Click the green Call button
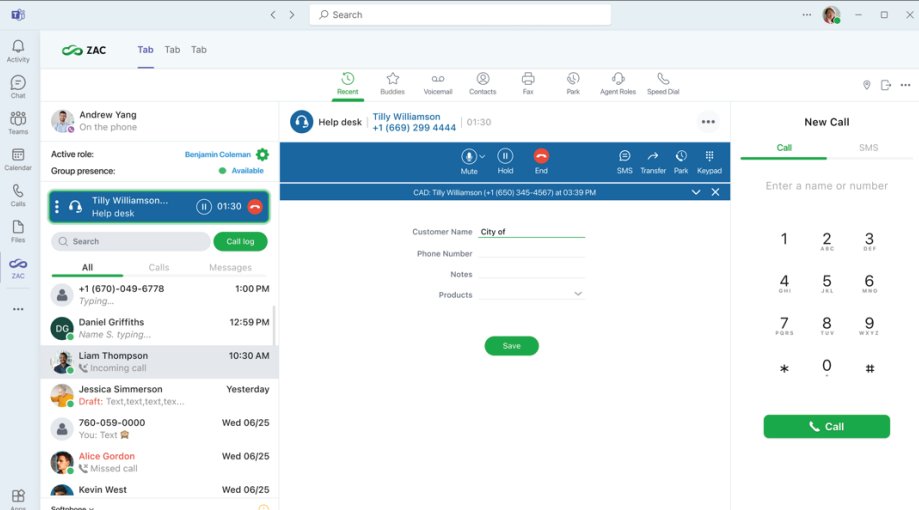Viewport: 919px width, 510px height. click(x=826, y=427)
